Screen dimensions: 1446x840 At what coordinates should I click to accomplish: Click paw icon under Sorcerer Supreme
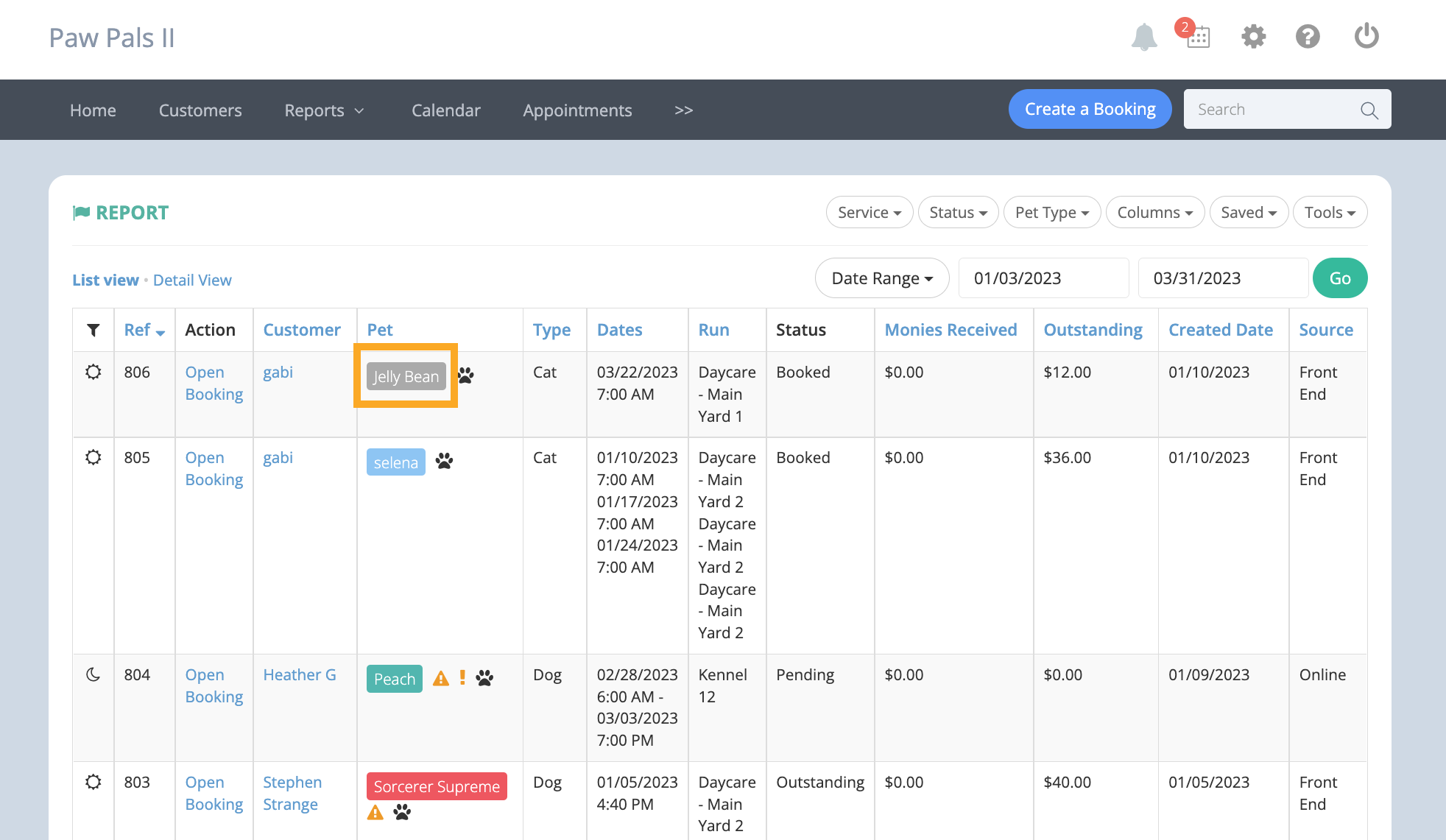(x=402, y=812)
